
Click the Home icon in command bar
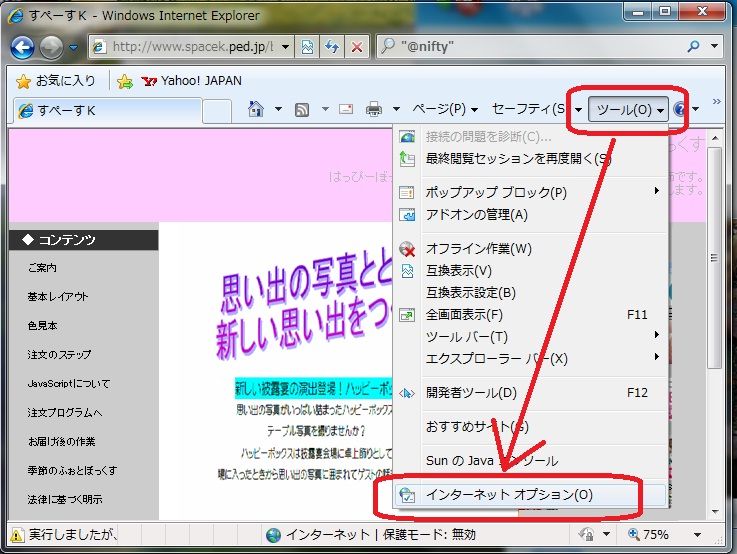[256, 109]
